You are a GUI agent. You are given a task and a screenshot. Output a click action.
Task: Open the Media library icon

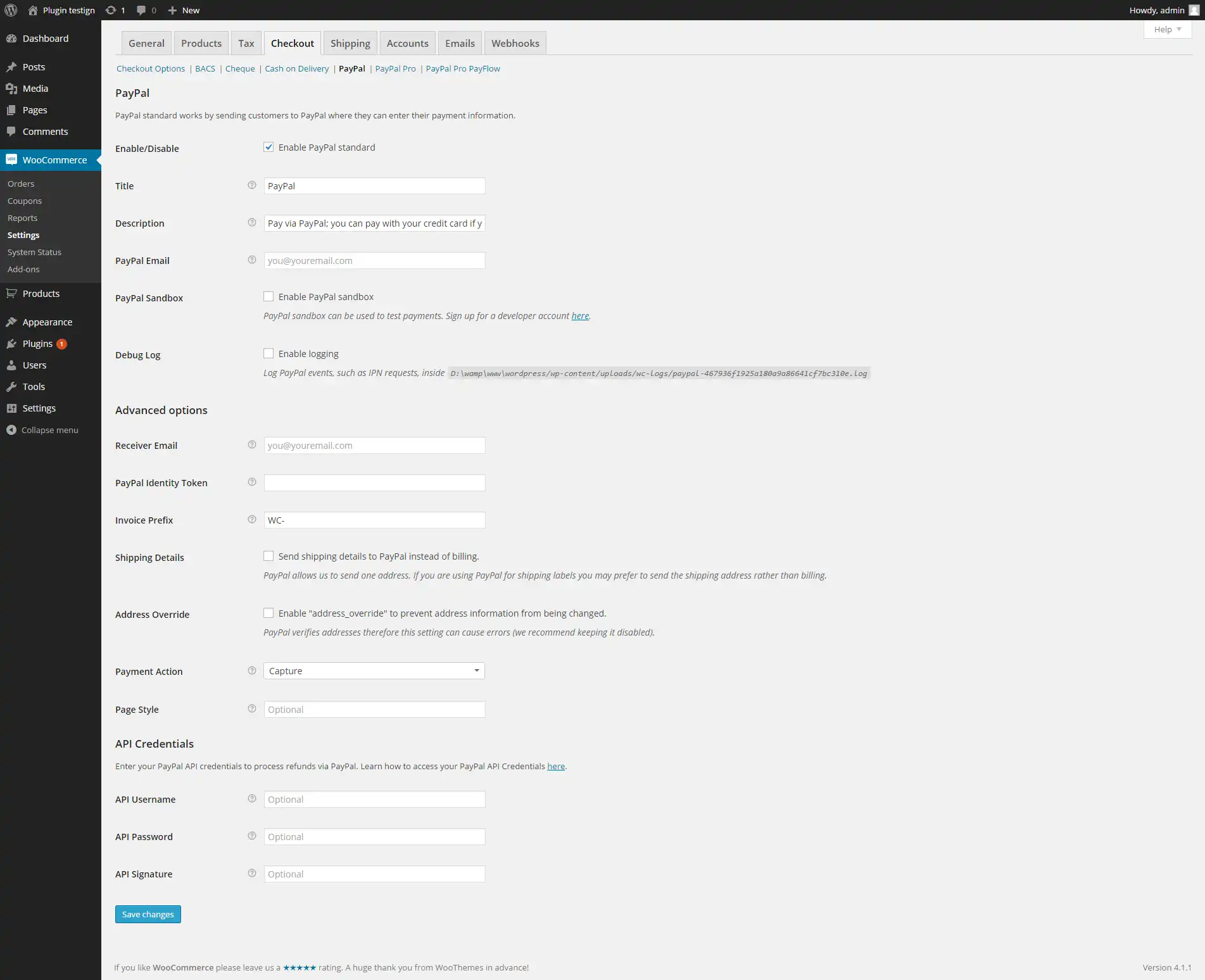click(11, 89)
